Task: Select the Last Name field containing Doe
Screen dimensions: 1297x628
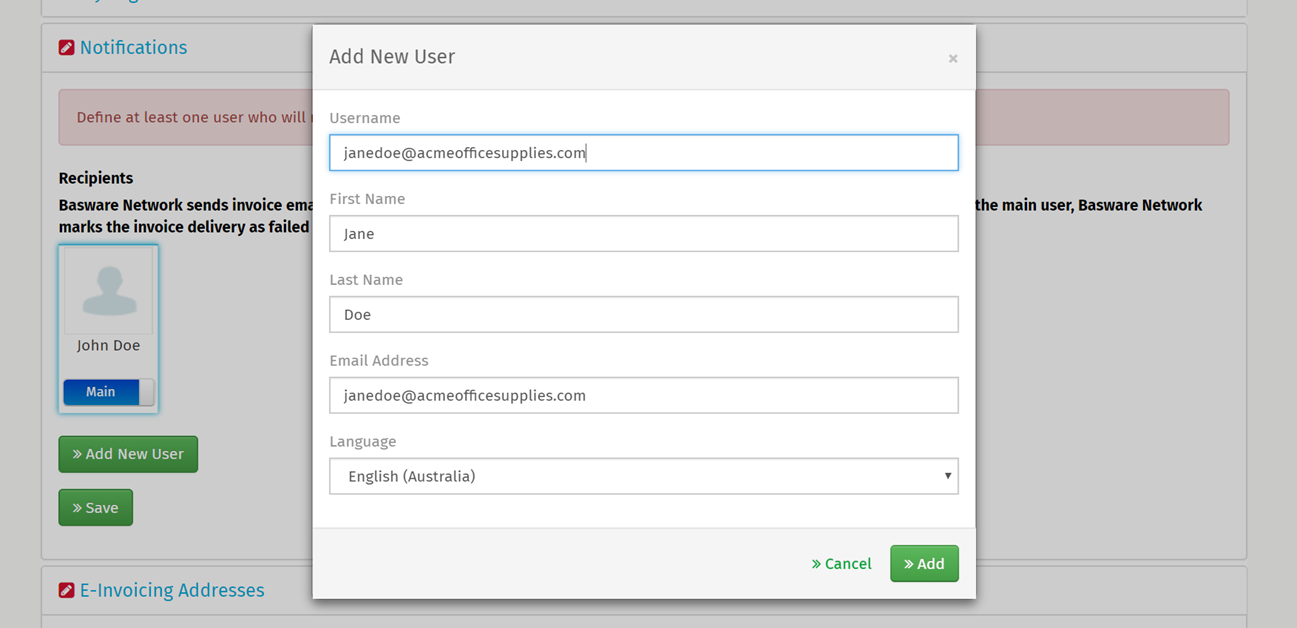Action: [x=642, y=315]
